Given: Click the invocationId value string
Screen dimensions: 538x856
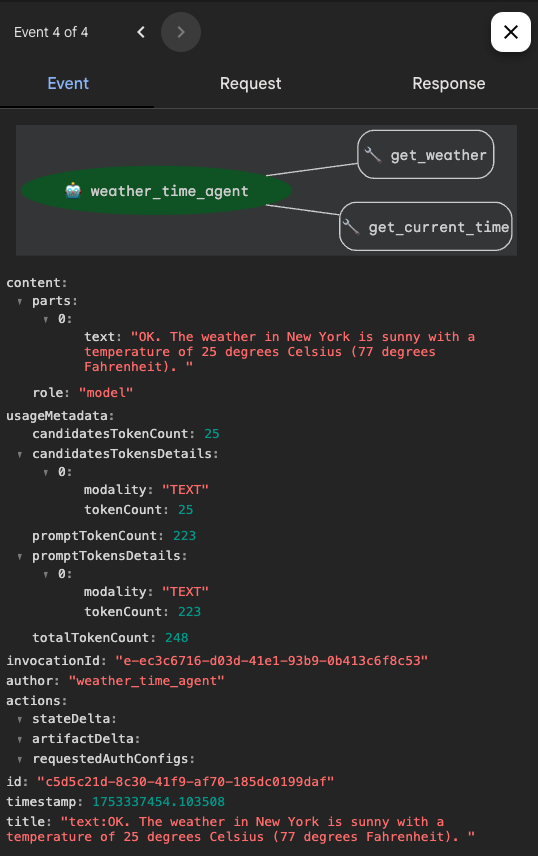Looking at the screenshot, I should [x=271, y=661].
